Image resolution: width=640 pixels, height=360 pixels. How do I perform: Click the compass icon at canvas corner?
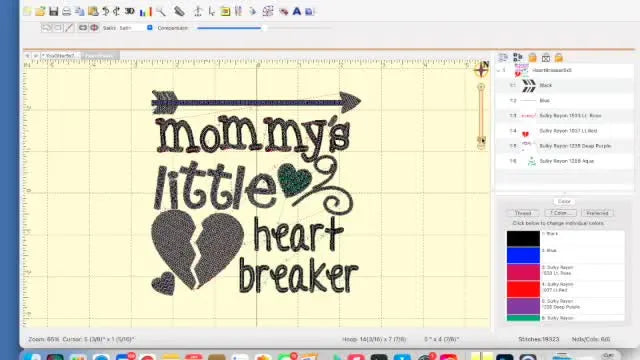[x=482, y=69]
